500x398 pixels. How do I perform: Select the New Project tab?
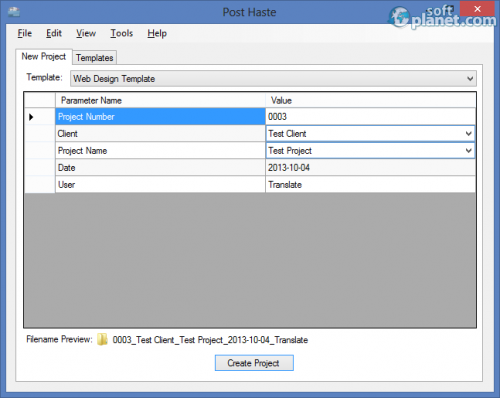tap(44, 57)
